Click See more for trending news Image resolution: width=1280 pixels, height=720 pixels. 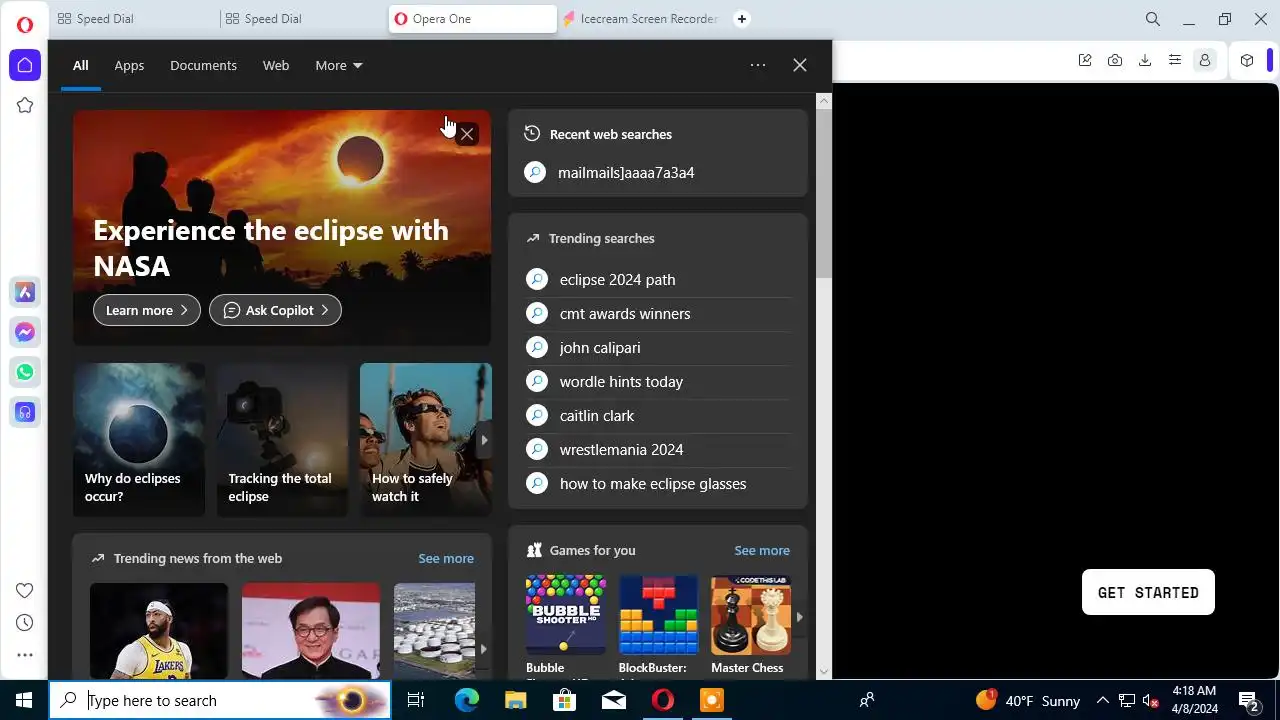pos(446,558)
